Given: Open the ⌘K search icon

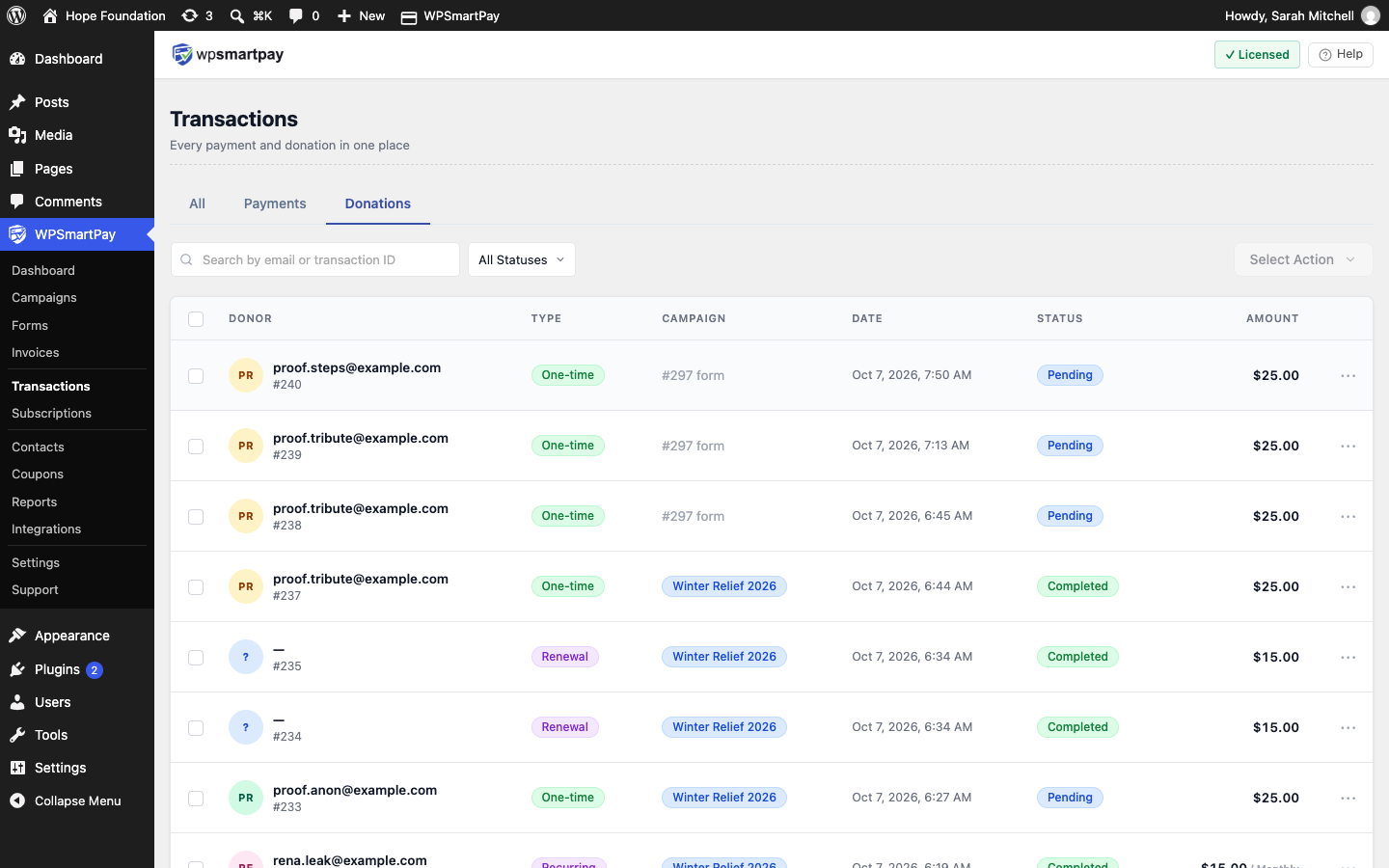Looking at the screenshot, I should (x=251, y=15).
